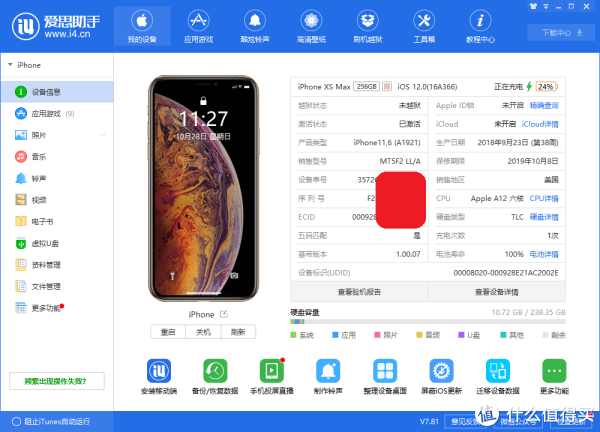Screen dimensions: 600x432
Task: Click the blue 应用 legend swatch
Action: point(335,335)
